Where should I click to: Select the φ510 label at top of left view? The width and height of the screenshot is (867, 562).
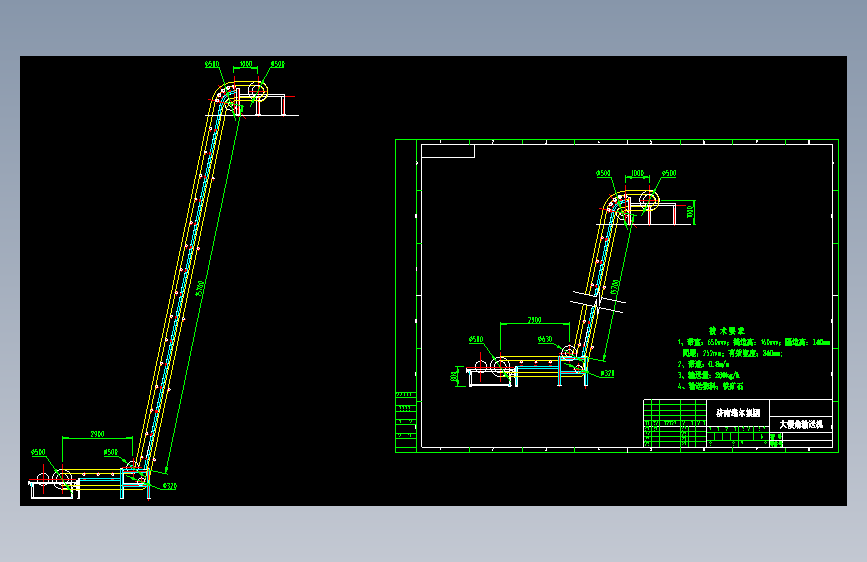coord(212,64)
